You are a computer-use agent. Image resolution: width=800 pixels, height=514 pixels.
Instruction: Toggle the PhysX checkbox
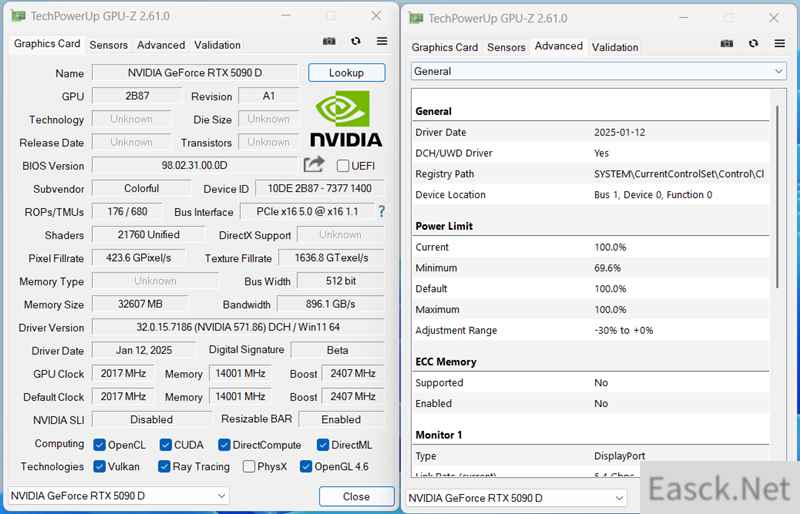pos(249,467)
